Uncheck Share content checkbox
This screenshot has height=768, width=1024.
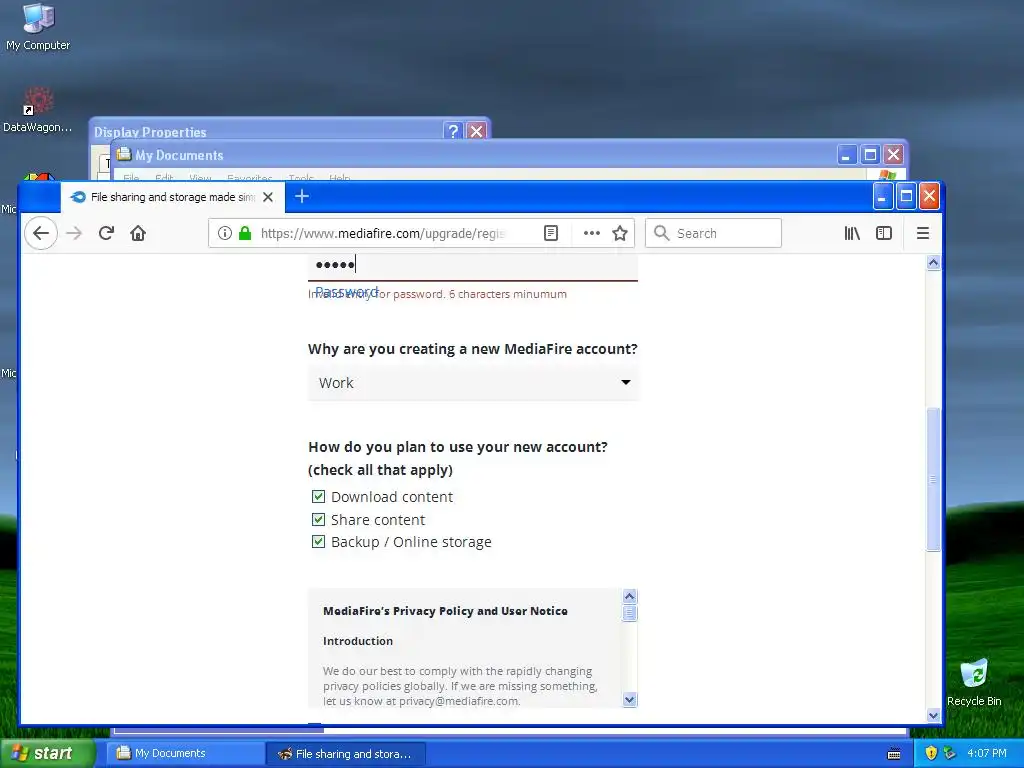tap(318, 519)
